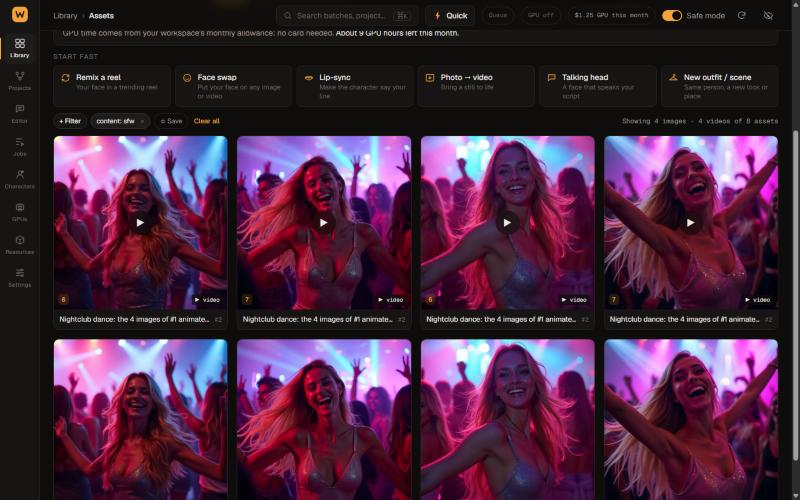Open the Characters section in the sidebar
The width and height of the screenshot is (800, 500).
coord(19,179)
